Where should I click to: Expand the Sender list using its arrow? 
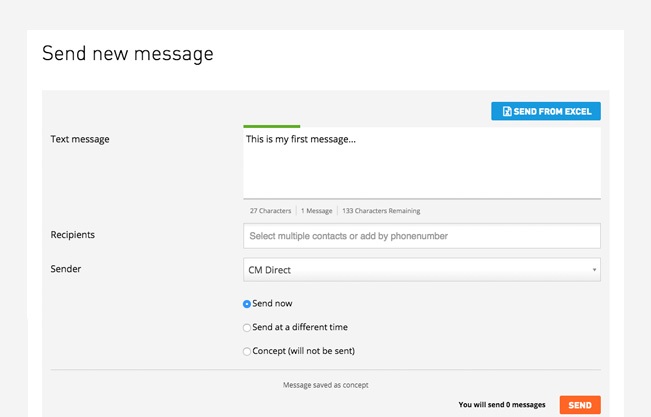pos(594,270)
